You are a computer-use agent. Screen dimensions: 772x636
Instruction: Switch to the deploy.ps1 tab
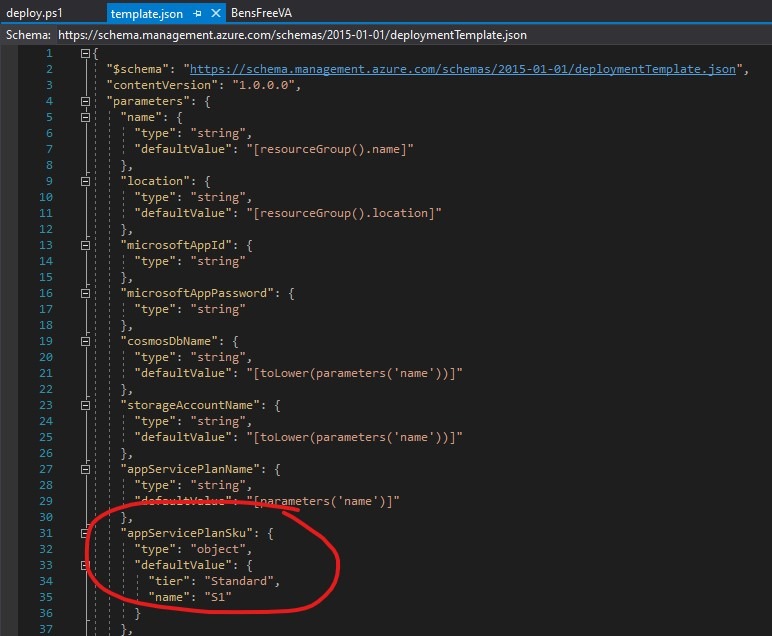[35, 14]
